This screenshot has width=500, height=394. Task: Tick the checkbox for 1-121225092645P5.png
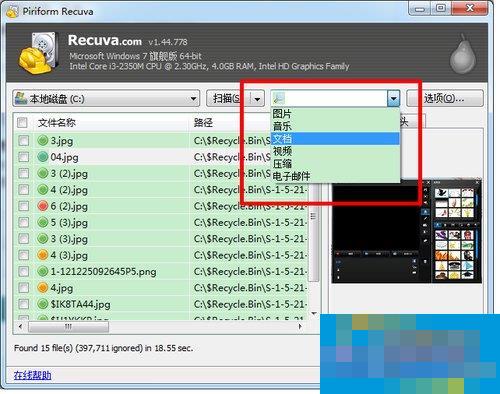coord(23,271)
